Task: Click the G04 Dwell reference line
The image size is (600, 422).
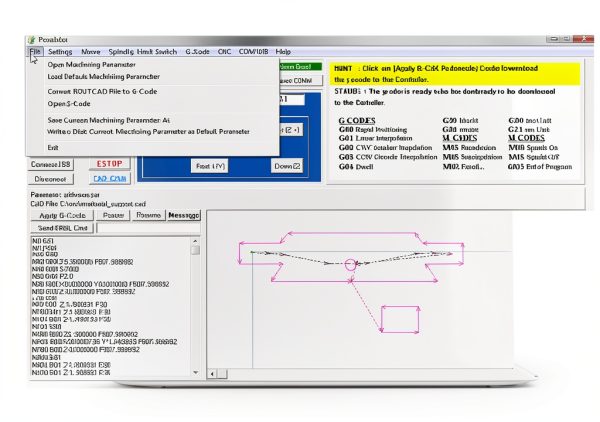Action: [356, 167]
